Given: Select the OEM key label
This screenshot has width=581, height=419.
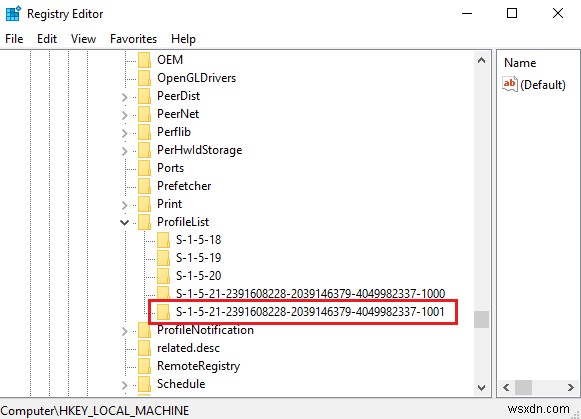Looking at the screenshot, I should point(170,60).
